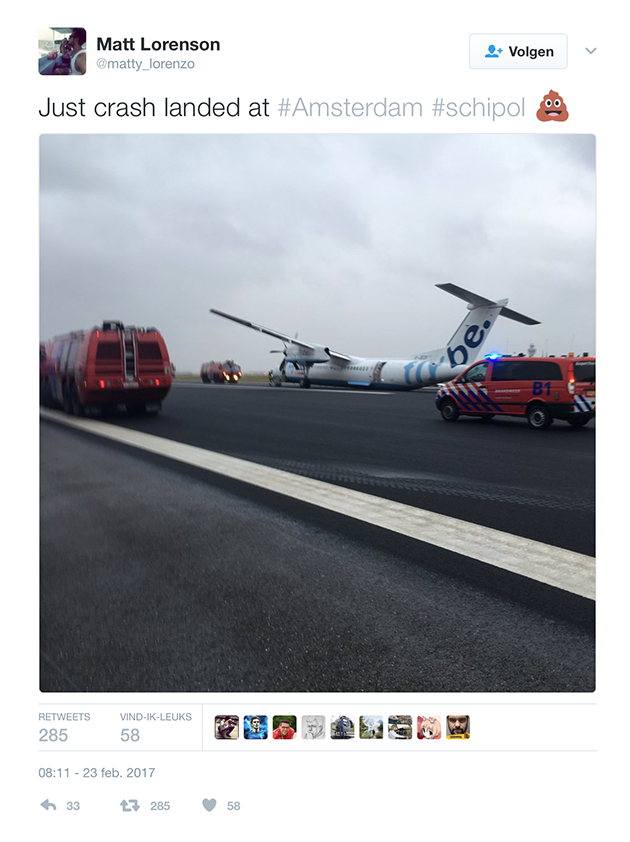Expand the tweet options chevron

591,51
